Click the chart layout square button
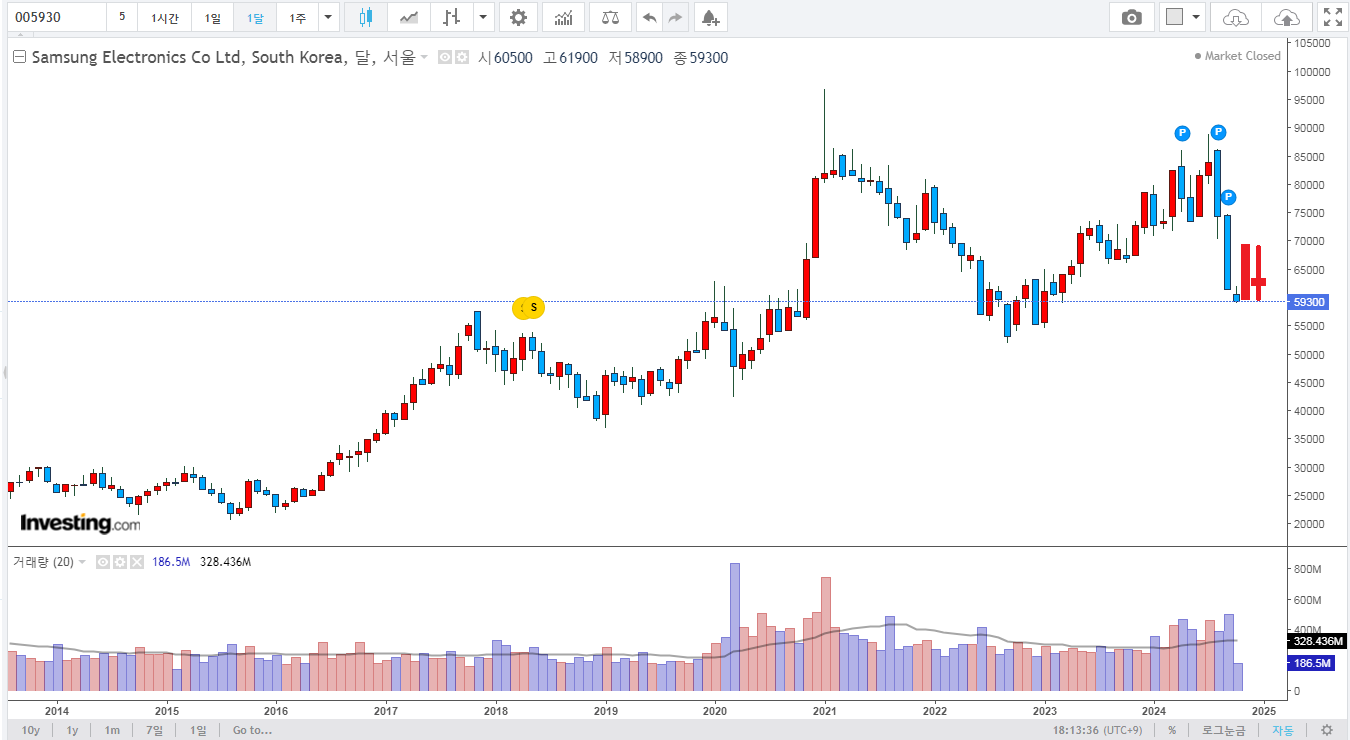Viewport: 1350px width, 740px height. [x=1174, y=17]
